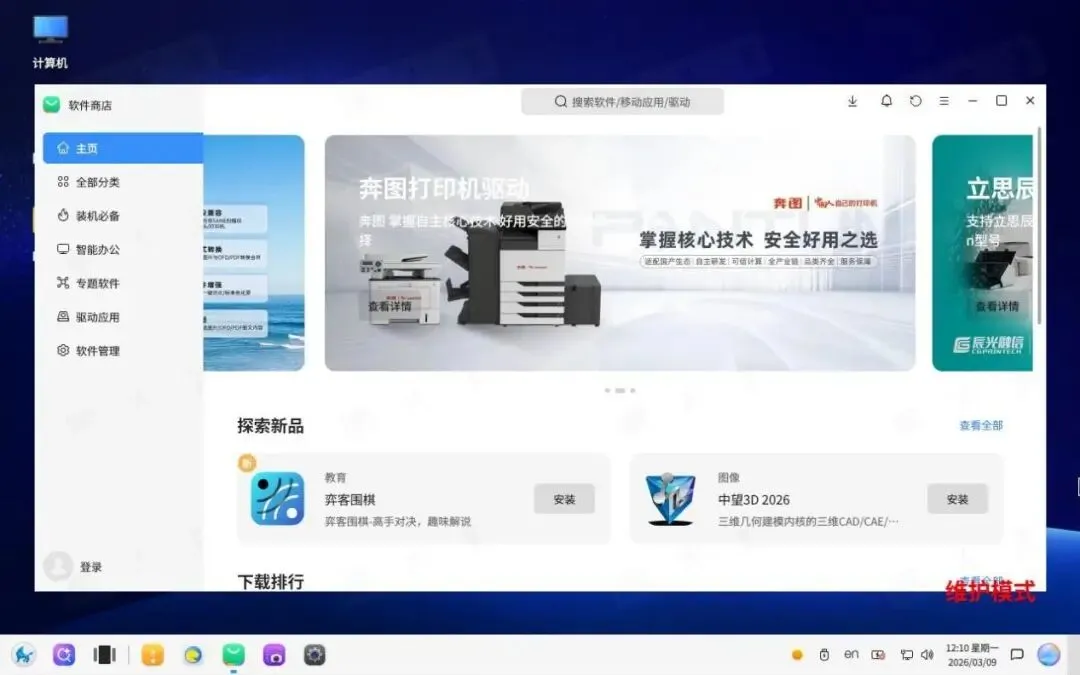Open the volume speaker tray icon
1080x675 pixels.
(927, 655)
